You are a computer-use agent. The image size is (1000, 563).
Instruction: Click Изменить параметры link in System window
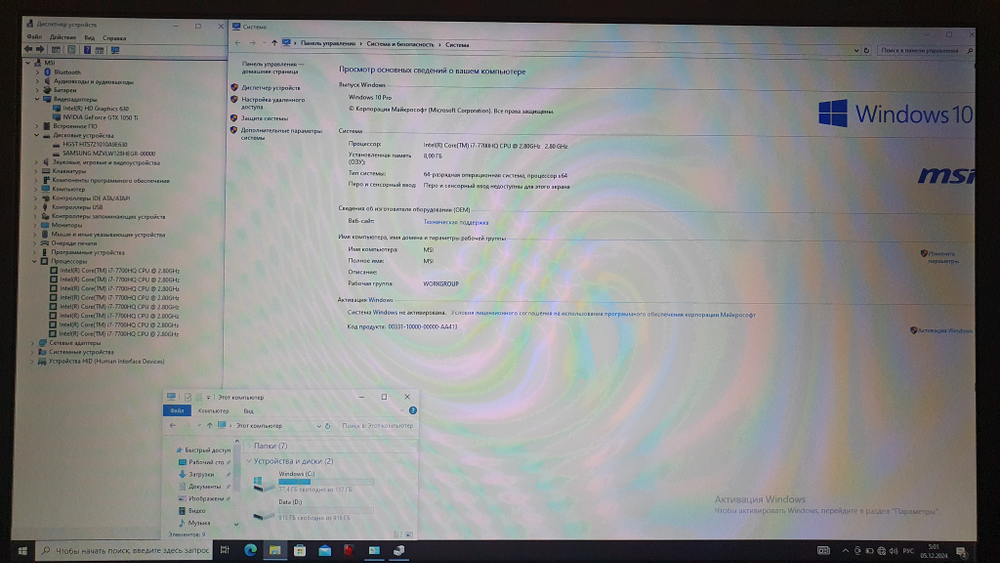tap(943, 257)
